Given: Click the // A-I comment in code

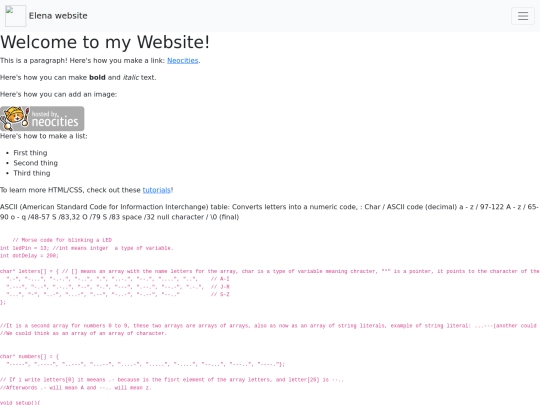Looking at the screenshot, I should [220, 279].
